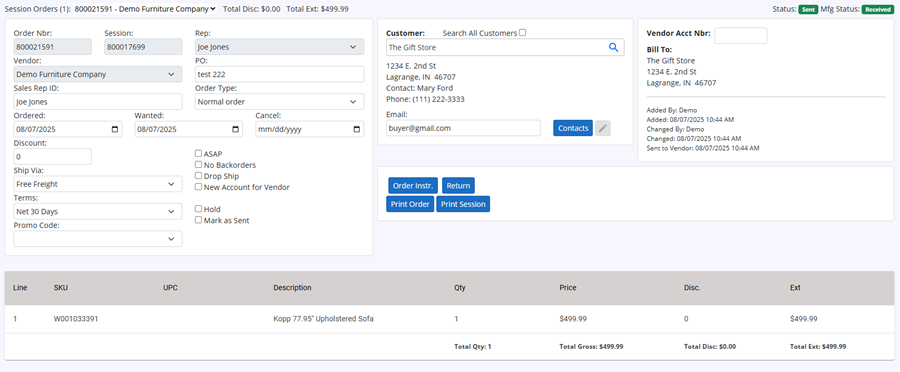Click the Customer name search field
This screenshot has height=372, width=900.
(x=496, y=47)
